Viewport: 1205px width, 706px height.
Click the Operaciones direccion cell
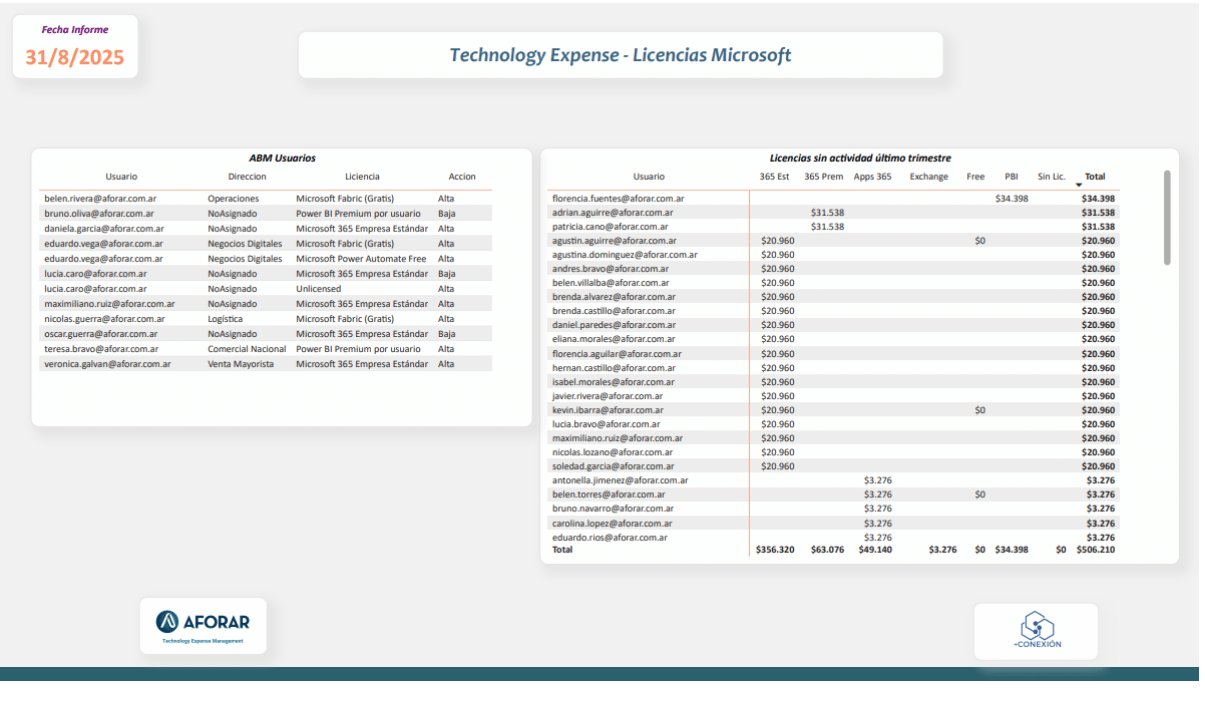[233, 199]
